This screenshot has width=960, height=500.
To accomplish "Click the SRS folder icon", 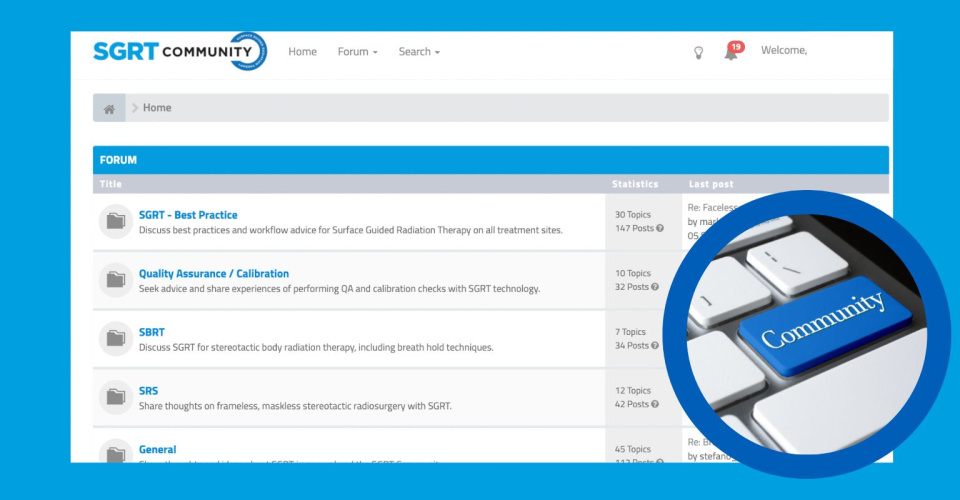I will (116, 397).
